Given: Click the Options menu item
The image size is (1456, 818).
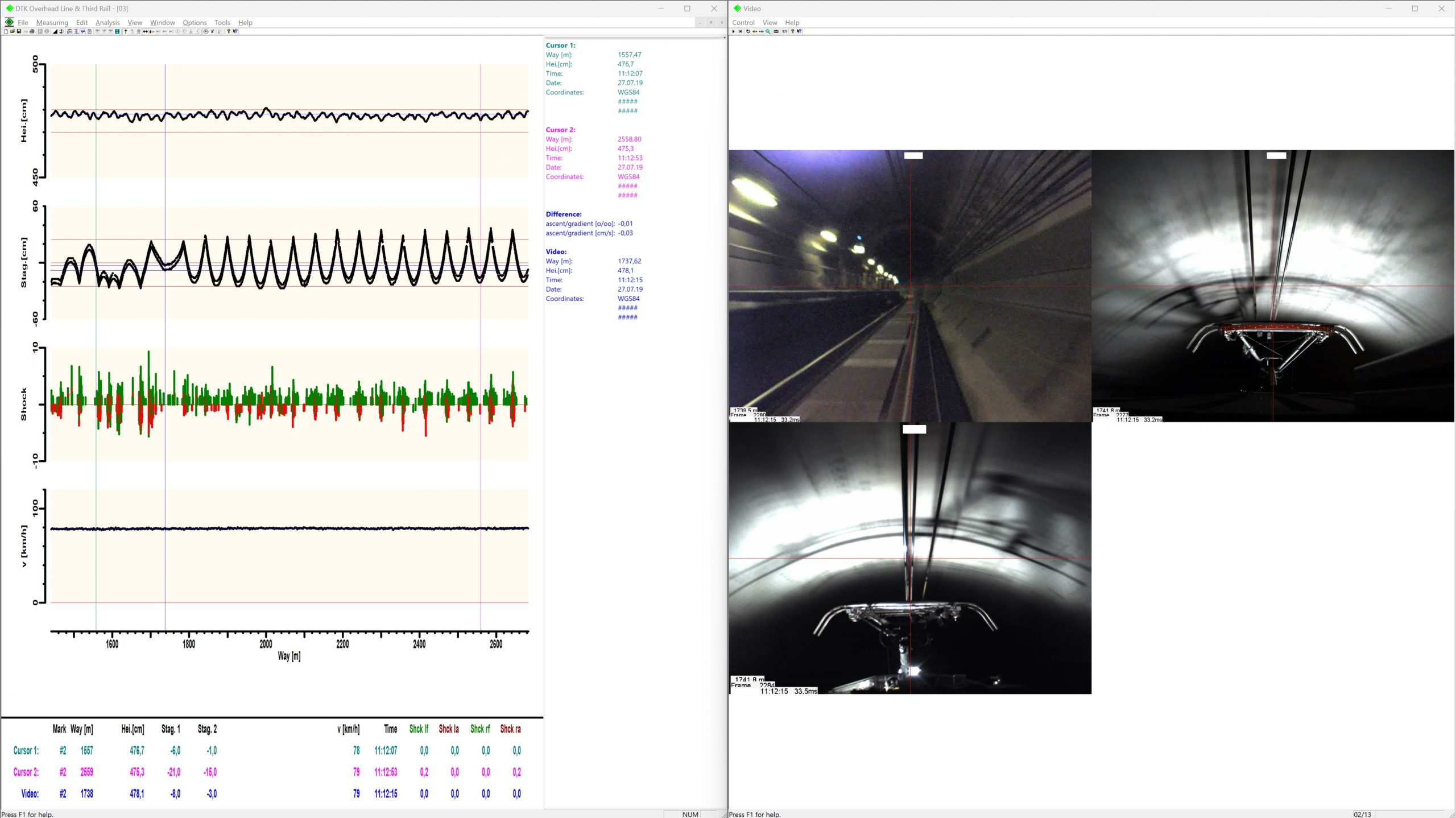Looking at the screenshot, I should (195, 23).
